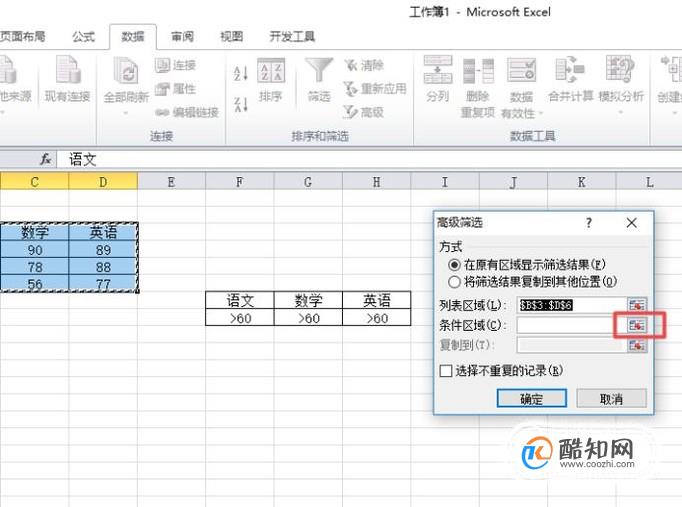682x507 pixels.
Task: Select column J header
Action: (x=513, y=182)
